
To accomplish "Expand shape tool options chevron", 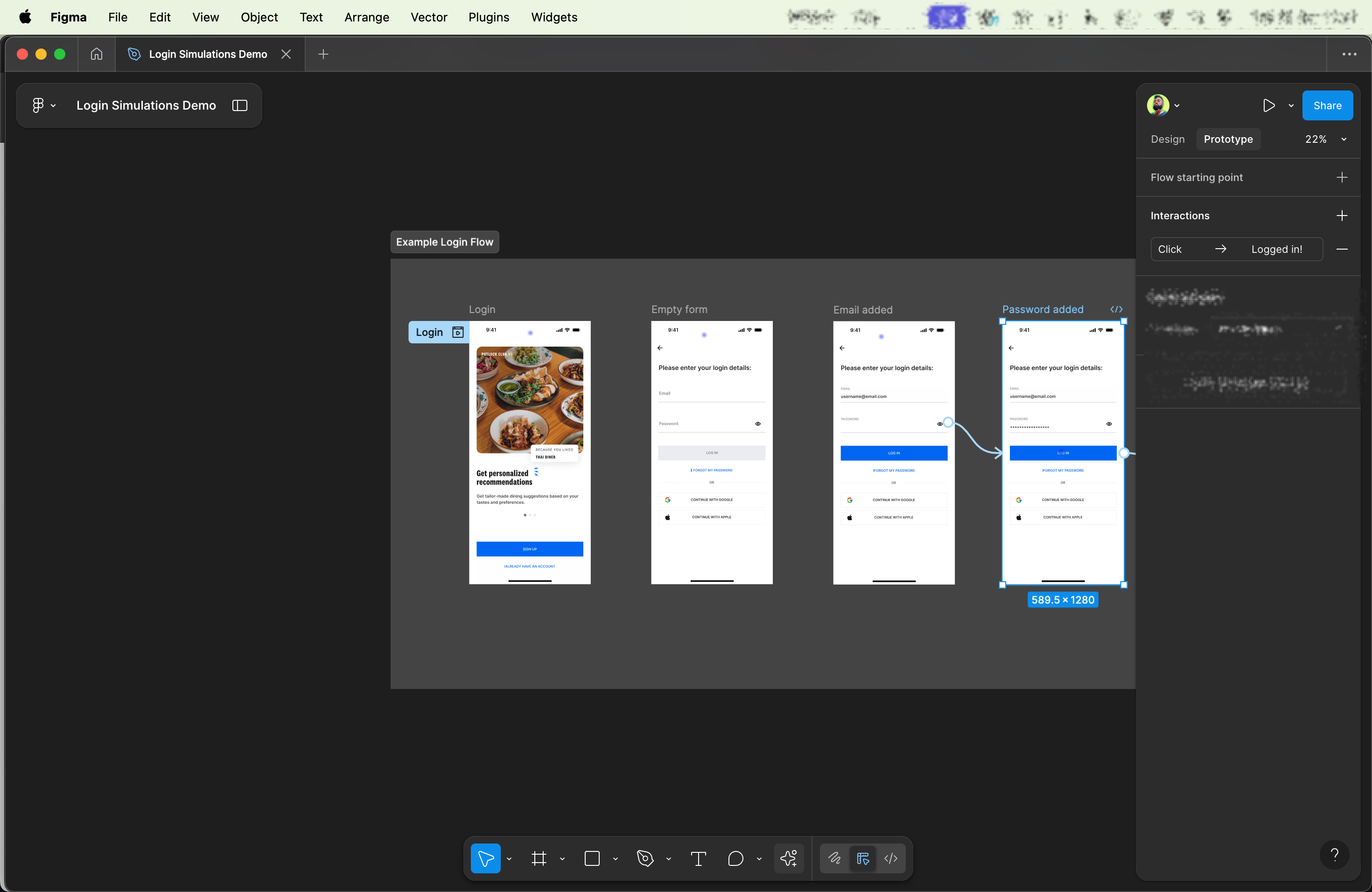I will tap(615, 858).
